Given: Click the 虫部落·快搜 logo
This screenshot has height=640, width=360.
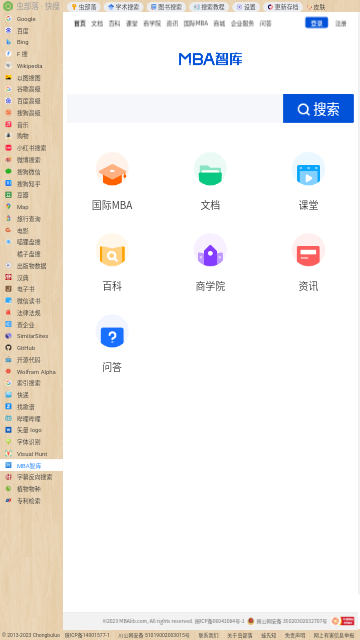Looking at the screenshot, I should point(31,6).
